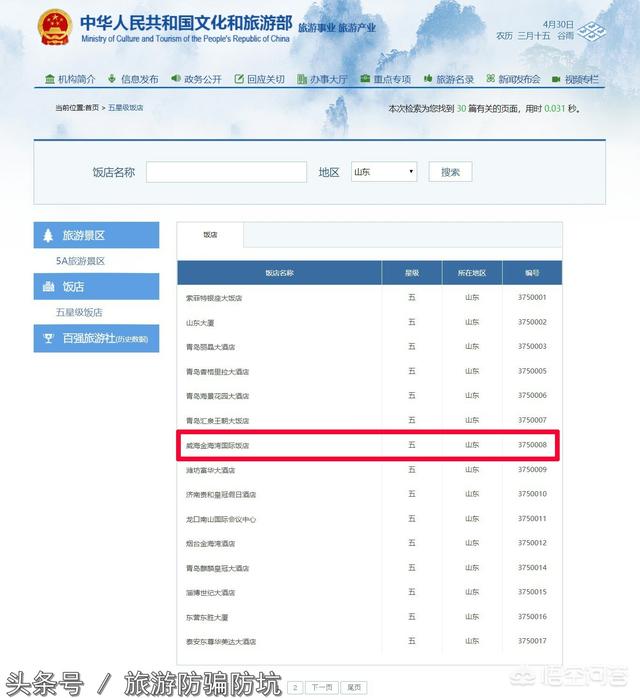Click the national emblem logo
The image size is (640, 698).
click(54, 27)
